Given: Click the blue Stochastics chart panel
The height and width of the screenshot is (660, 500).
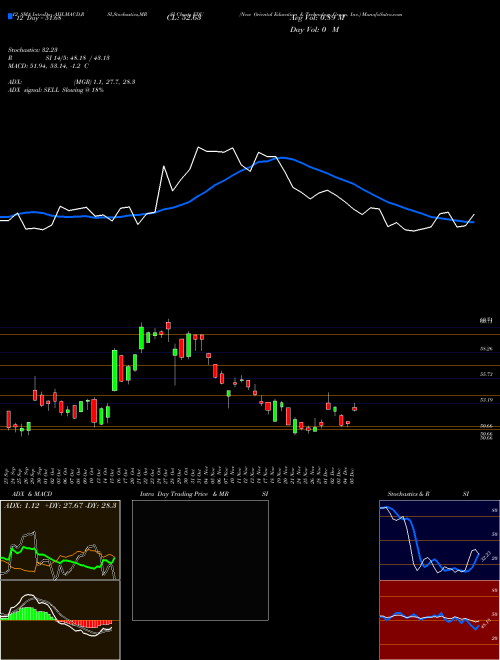Looking at the screenshot, I should pyautogui.click(x=439, y=540).
